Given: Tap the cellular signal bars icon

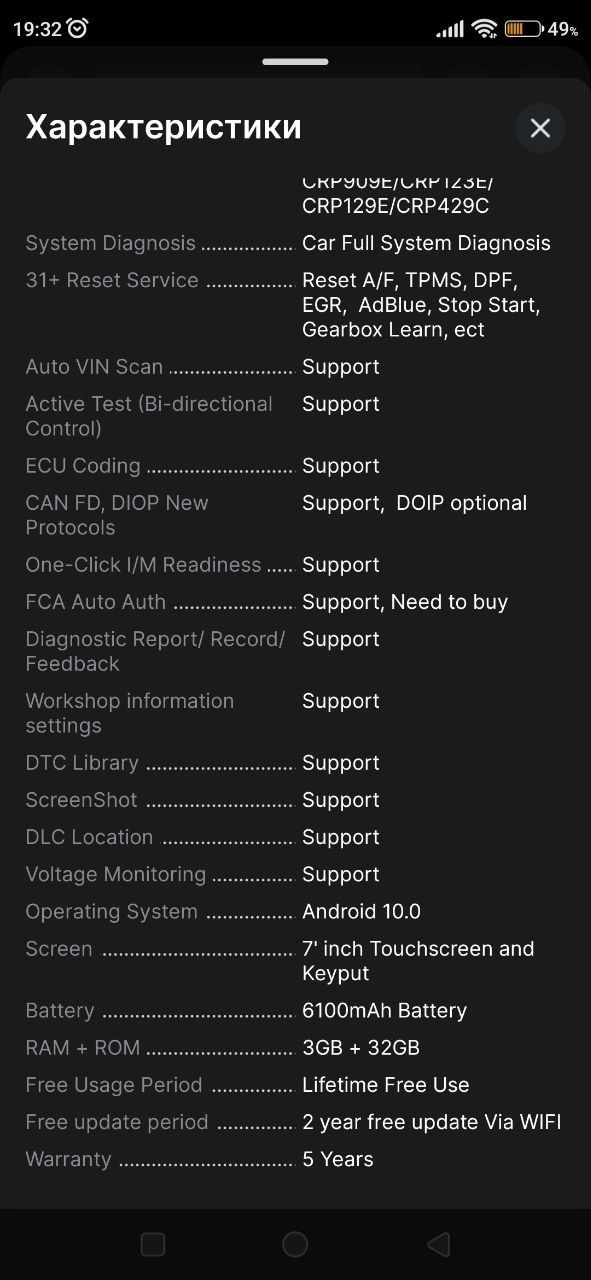Looking at the screenshot, I should click(x=450, y=28).
